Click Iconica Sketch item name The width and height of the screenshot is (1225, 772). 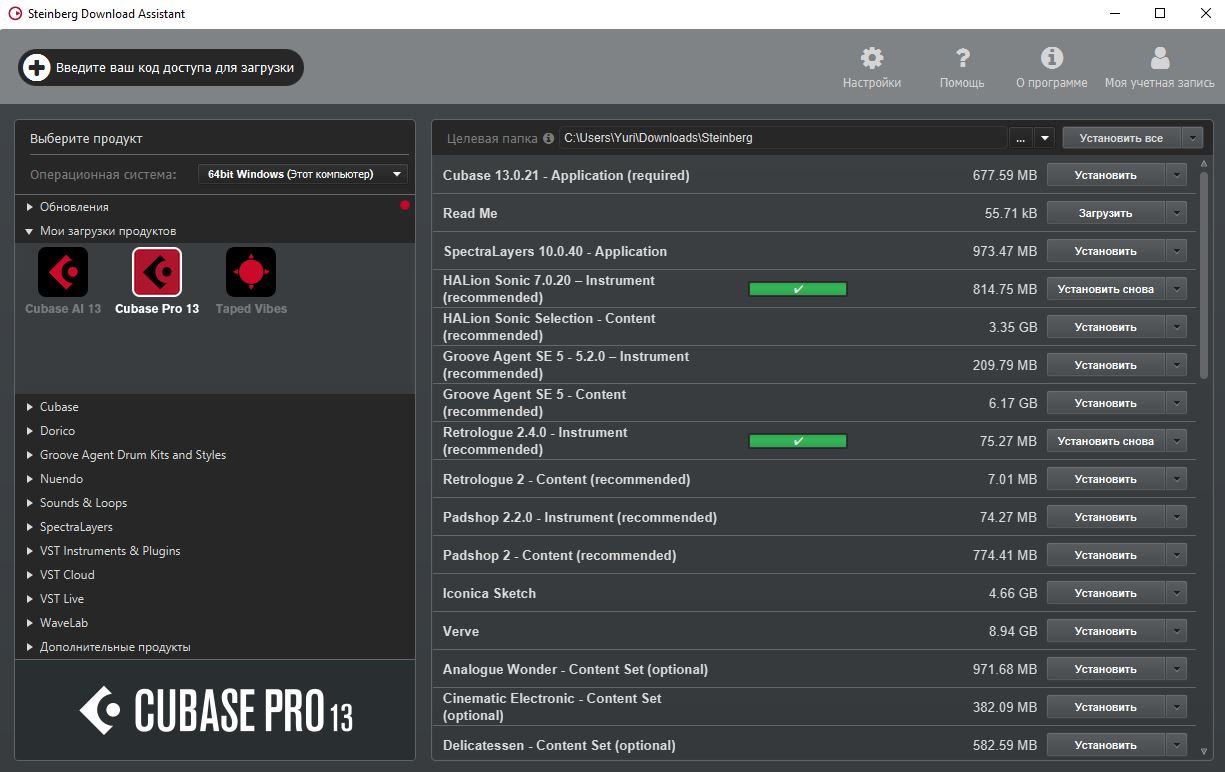[490, 593]
